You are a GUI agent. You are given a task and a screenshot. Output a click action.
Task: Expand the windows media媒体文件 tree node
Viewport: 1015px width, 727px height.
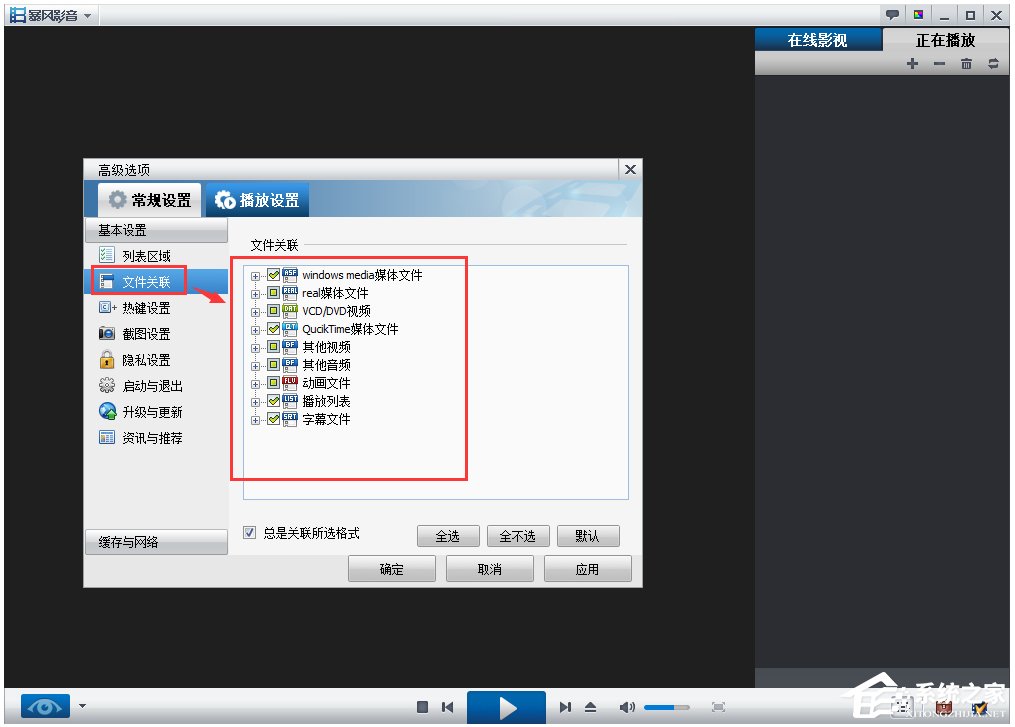coord(255,276)
